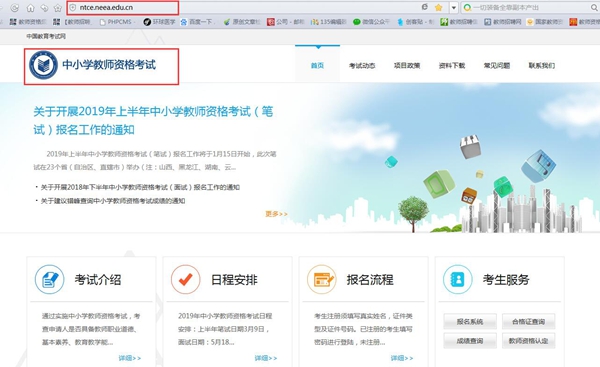
Task: Open the 国家教师 bookmark
Action: click(x=545, y=22)
